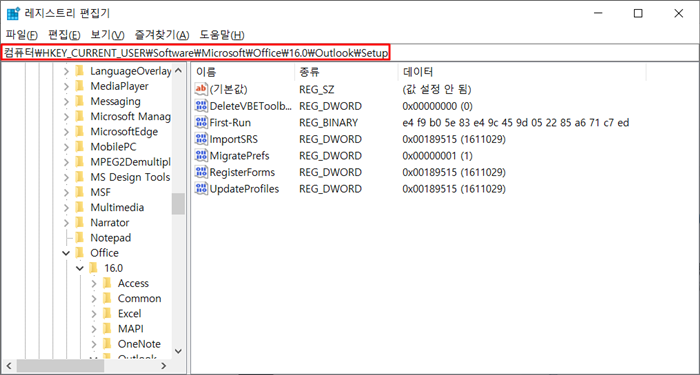Expand the MSF key
Screen dimensions: 700x375
(67, 192)
